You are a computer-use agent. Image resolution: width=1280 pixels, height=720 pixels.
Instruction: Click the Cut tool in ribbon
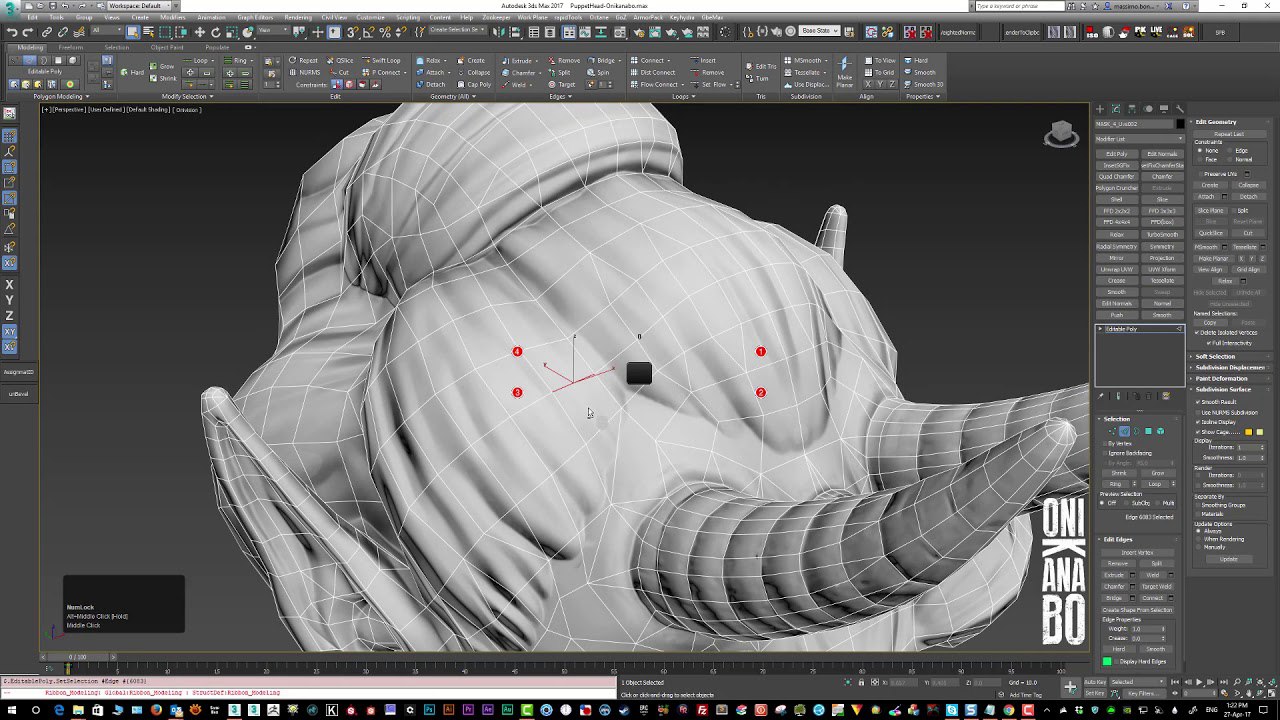click(339, 72)
